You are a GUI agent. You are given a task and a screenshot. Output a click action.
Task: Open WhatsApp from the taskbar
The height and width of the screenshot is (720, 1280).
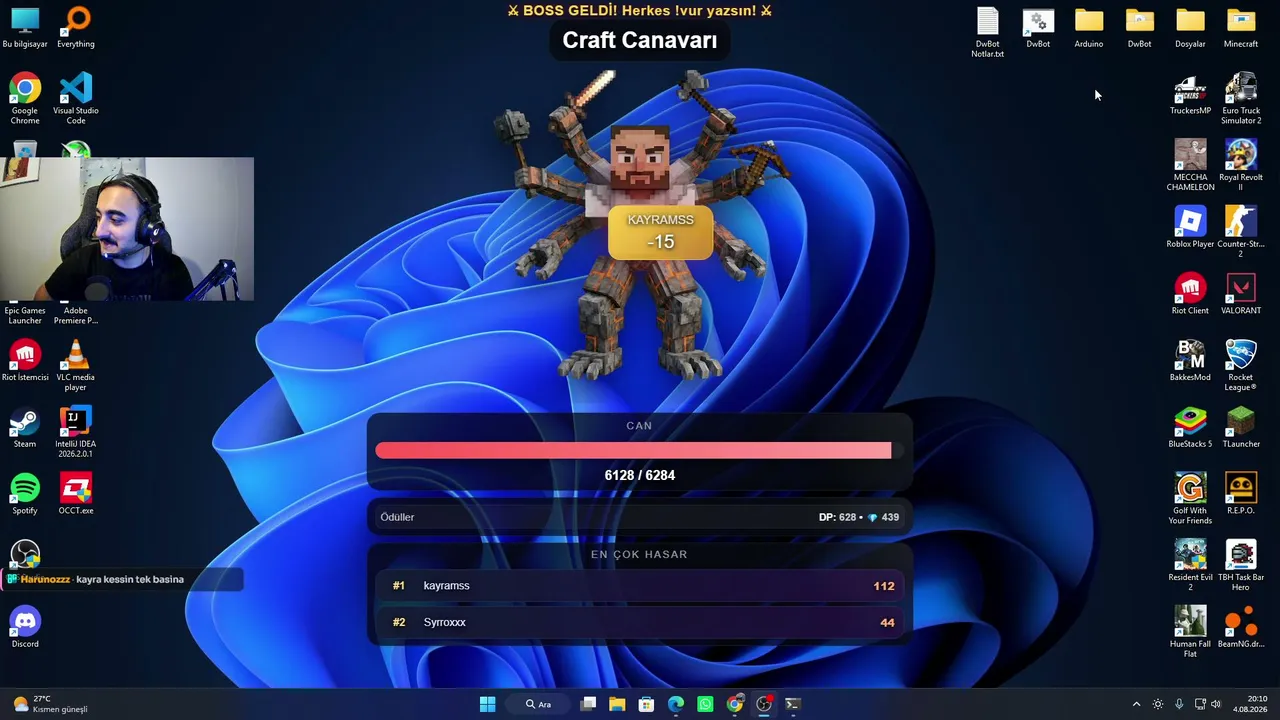click(x=705, y=704)
